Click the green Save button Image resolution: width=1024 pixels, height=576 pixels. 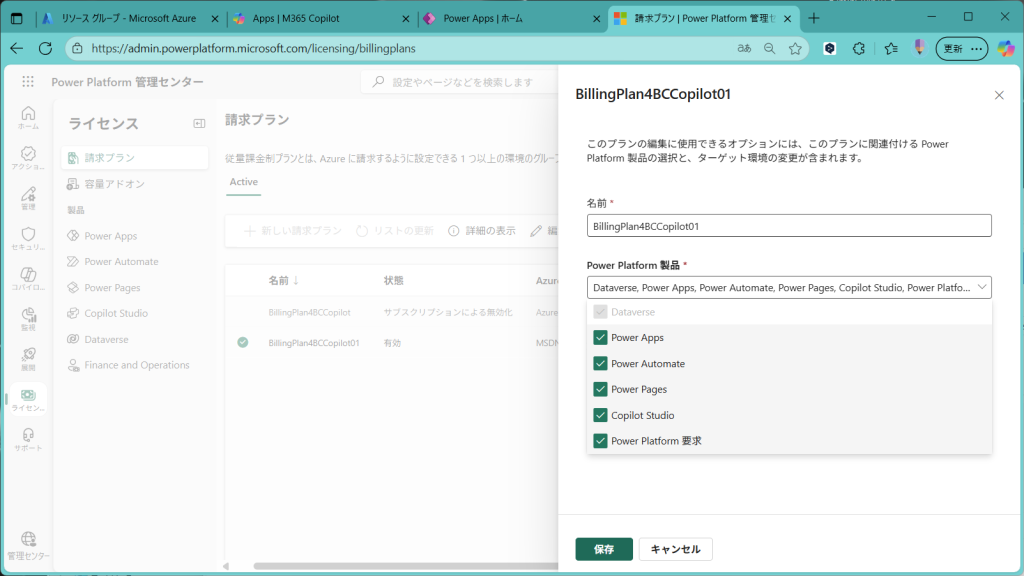click(604, 549)
